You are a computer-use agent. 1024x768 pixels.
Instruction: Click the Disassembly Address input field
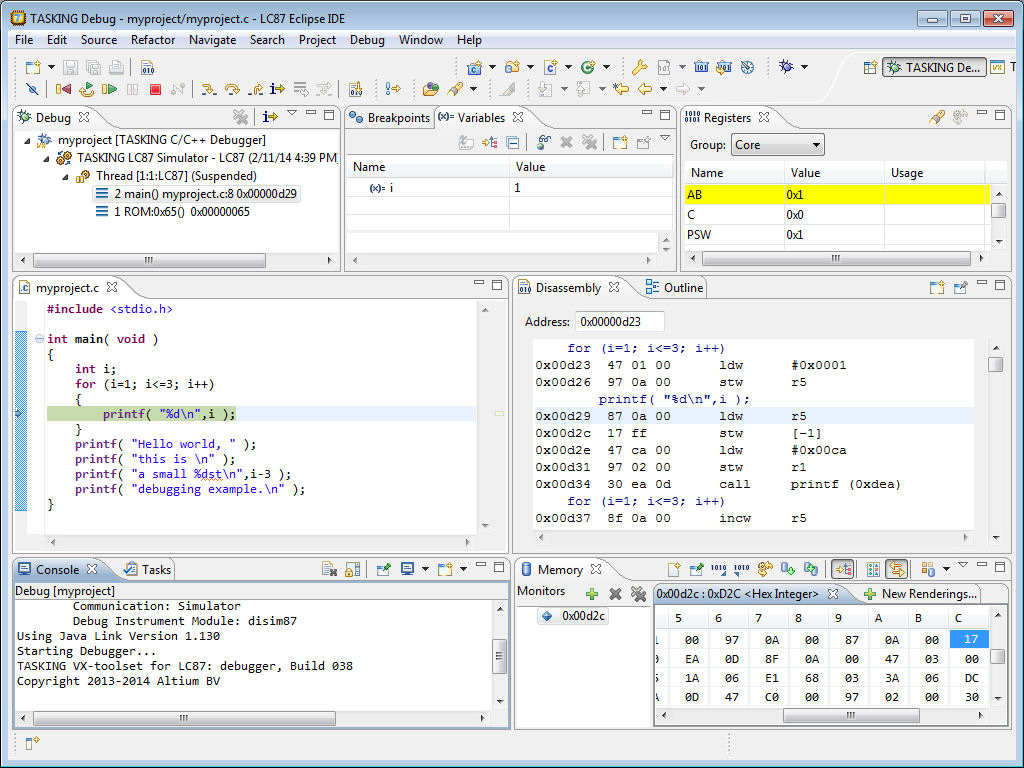pyautogui.click(x=620, y=321)
